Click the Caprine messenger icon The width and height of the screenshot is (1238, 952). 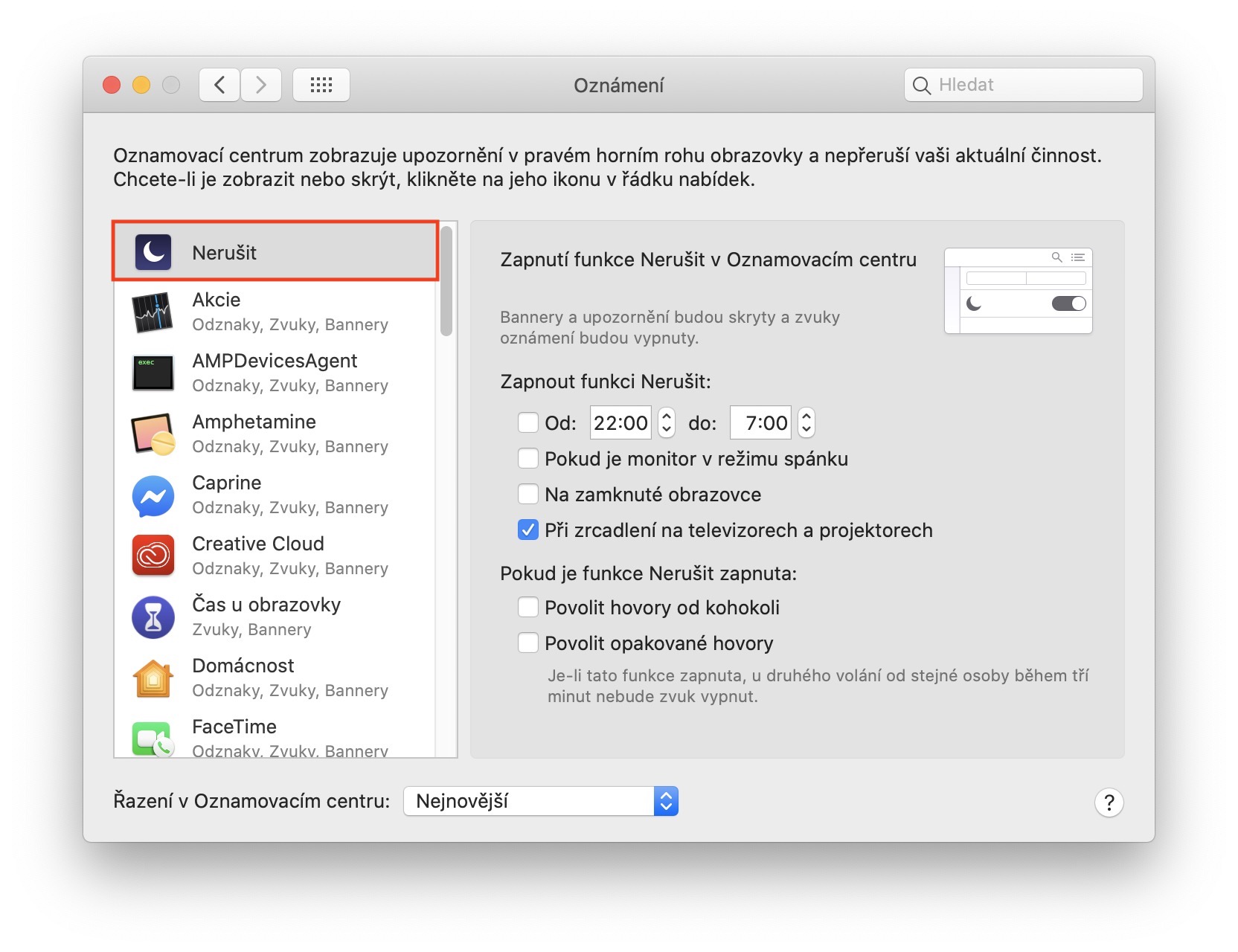(x=153, y=496)
